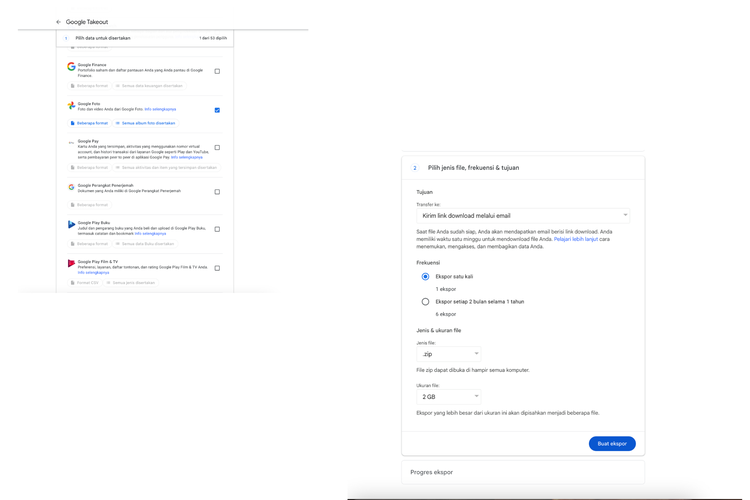Expand the Ukuran file 2 GB dropdown
The width and height of the screenshot is (750, 500).
point(448,397)
